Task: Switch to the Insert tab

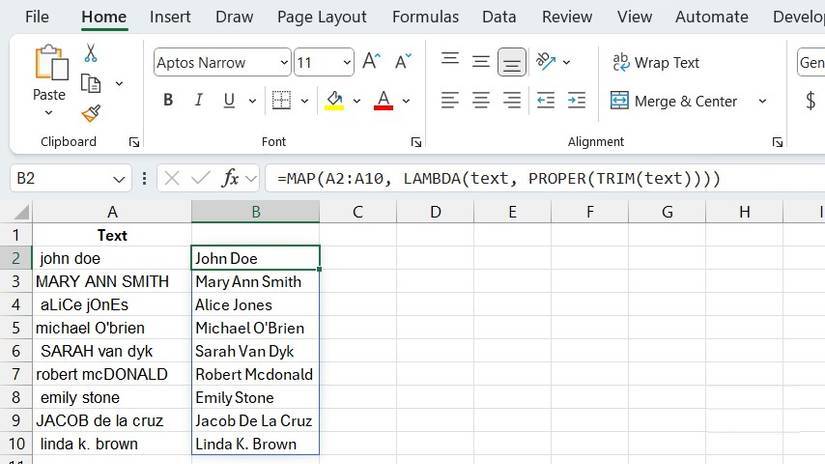Action: (170, 17)
